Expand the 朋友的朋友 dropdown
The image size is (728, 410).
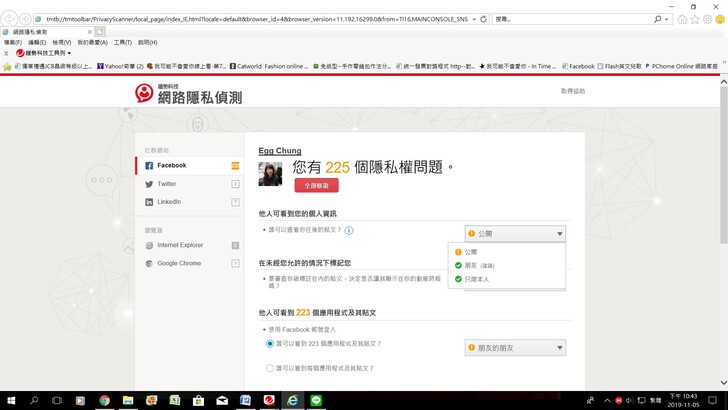tap(515, 347)
